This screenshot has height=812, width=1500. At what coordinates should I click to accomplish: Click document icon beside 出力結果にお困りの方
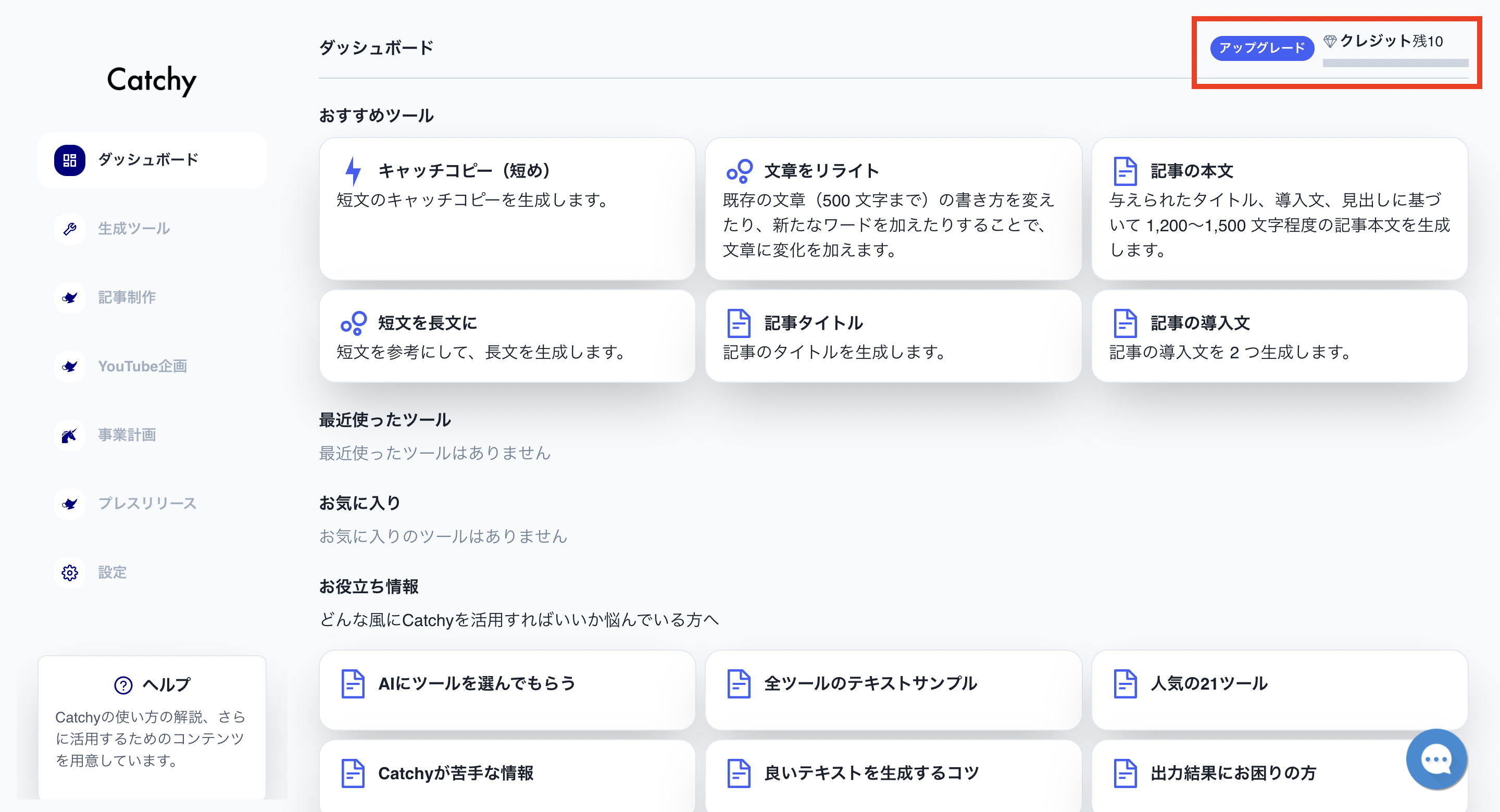1125,773
